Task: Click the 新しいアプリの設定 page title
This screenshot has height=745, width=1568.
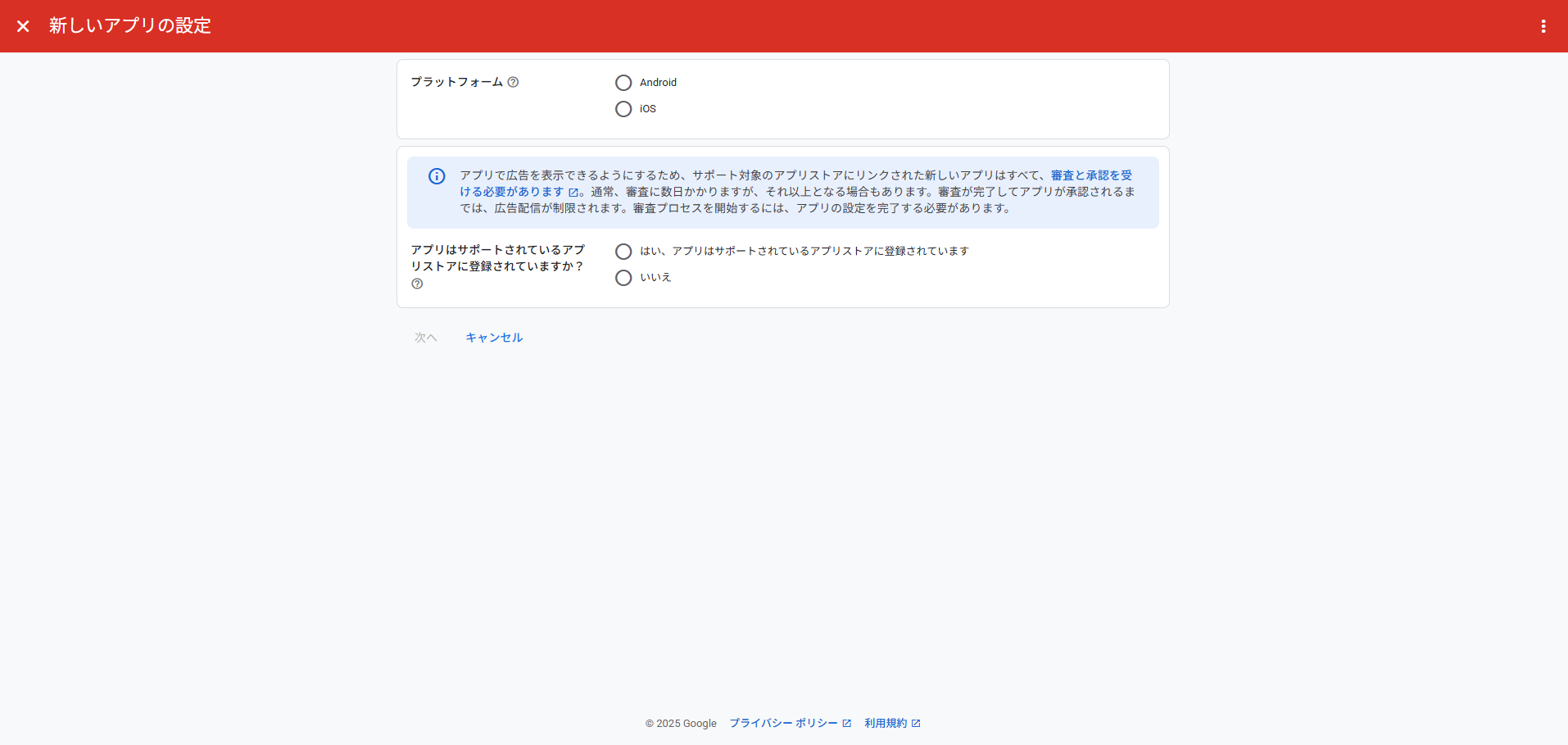Action: (x=129, y=26)
